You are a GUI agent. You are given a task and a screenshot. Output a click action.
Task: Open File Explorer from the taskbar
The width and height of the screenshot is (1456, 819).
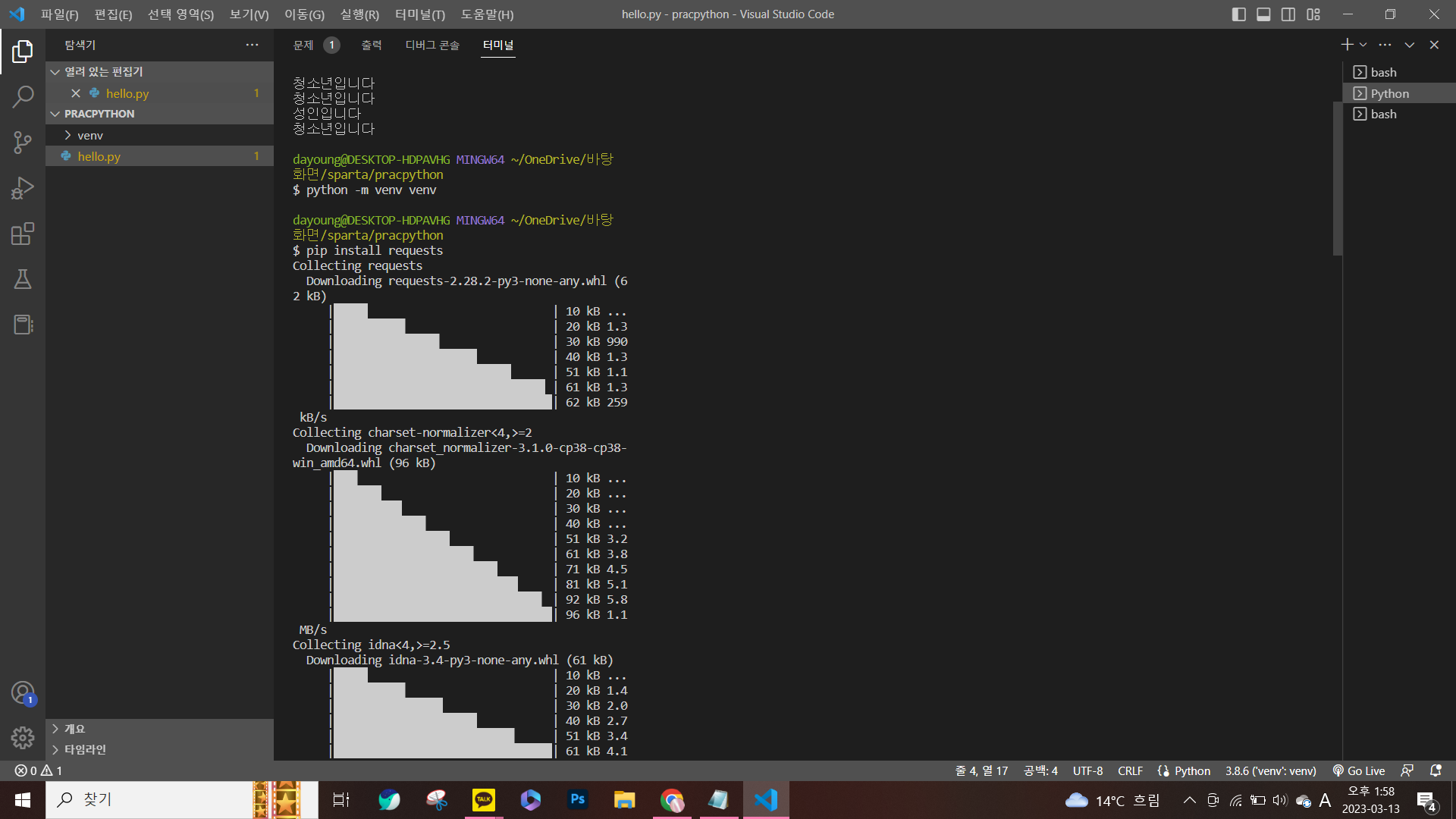[x=625, y=800]
